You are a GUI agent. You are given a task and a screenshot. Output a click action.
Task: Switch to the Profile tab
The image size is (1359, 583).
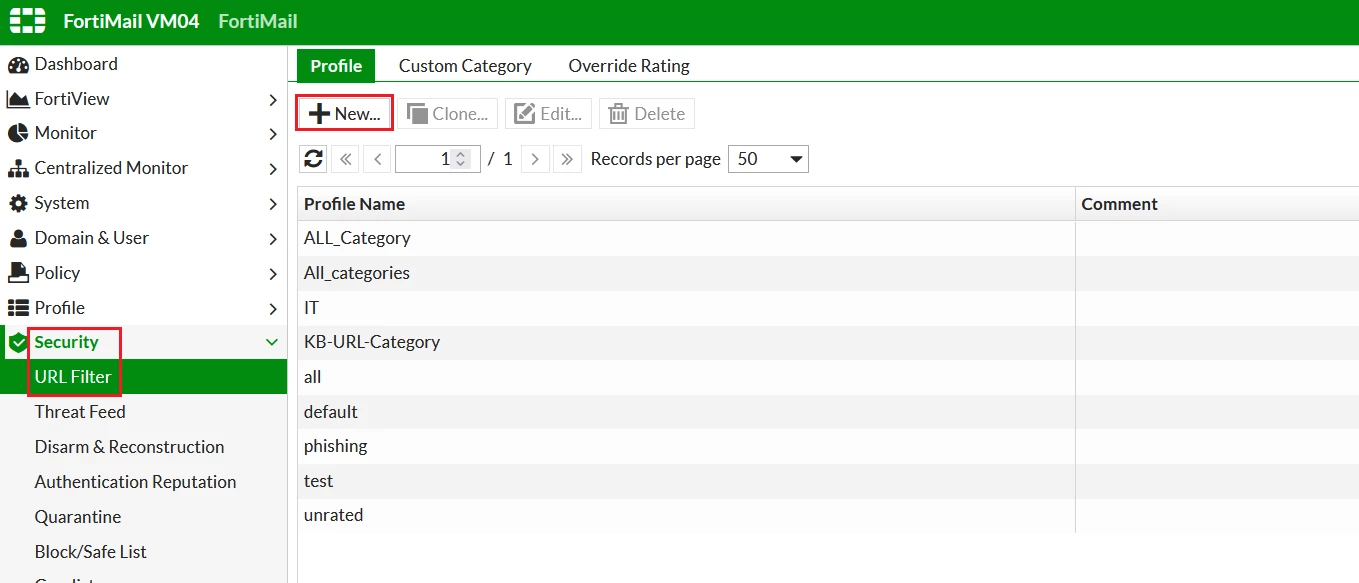(x=336, y=66)
